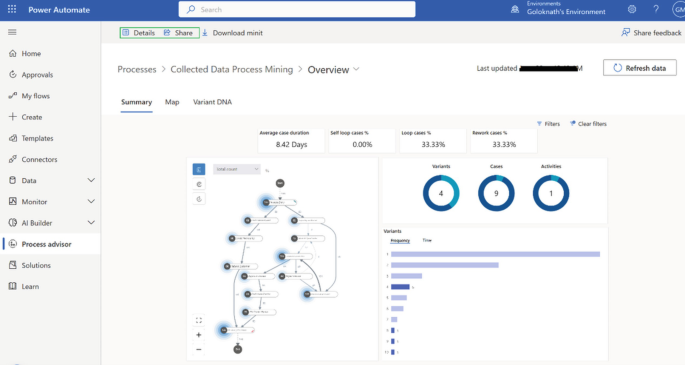Open the settings gear icon
685x365 pixels.
click(x=632, y=9)
